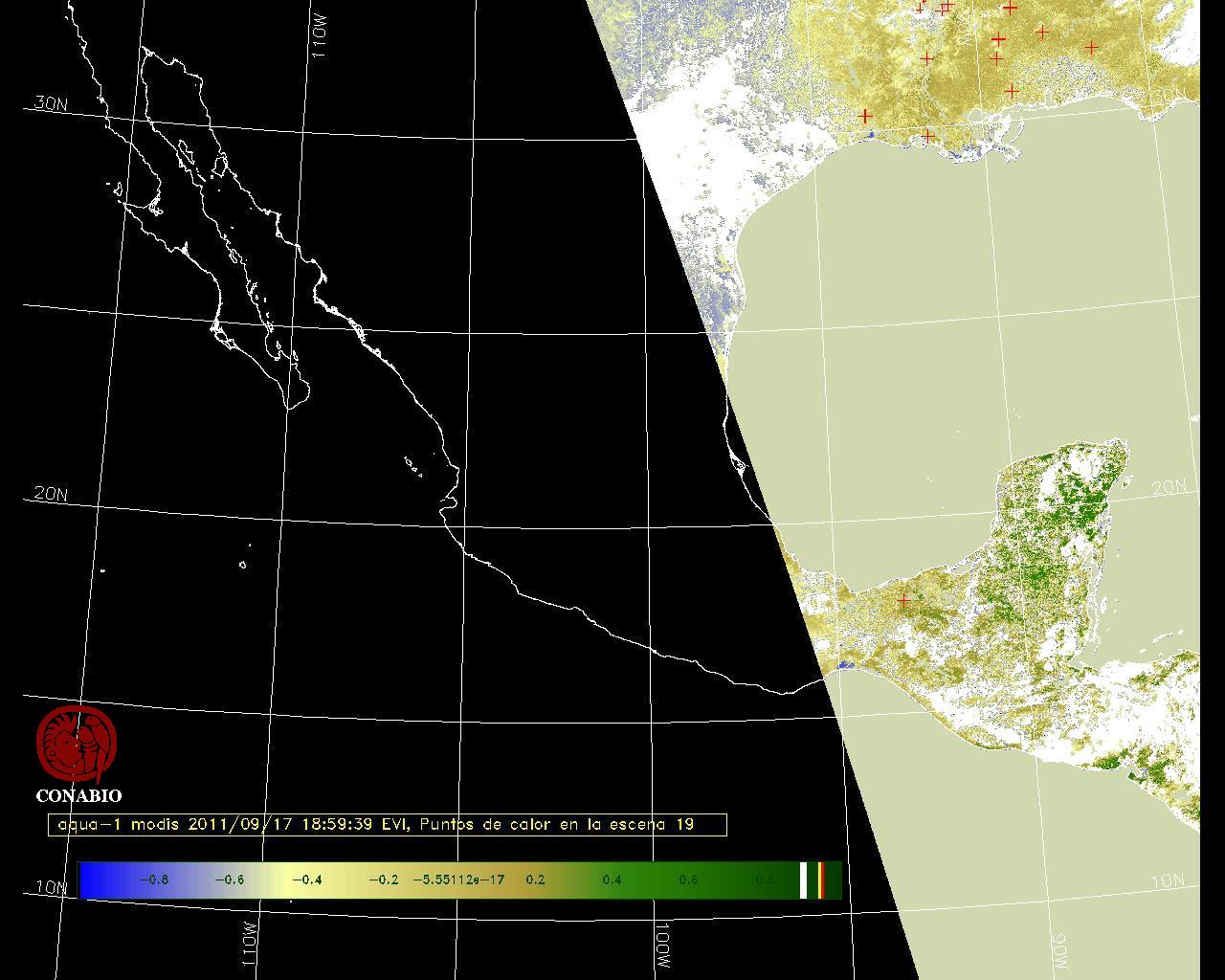Click the -0.4 pale yellow color scale value
This screenshot has height=980, width=1225.
pyautogui.click(x=306, y=880)
